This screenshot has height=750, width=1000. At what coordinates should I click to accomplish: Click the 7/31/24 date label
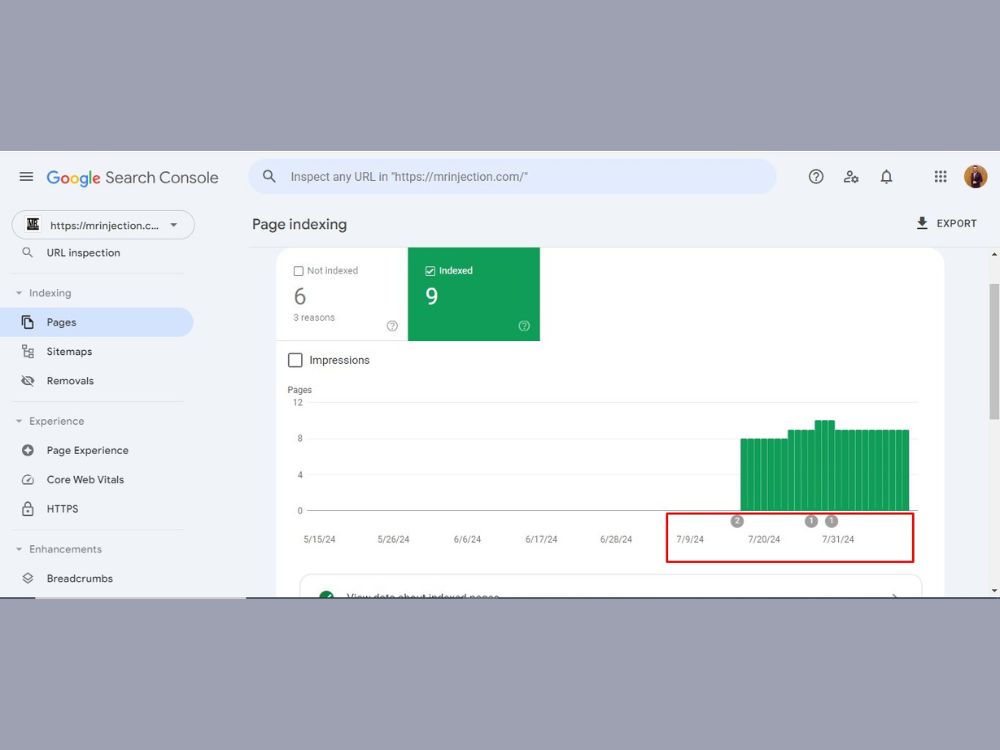[838, 540]
